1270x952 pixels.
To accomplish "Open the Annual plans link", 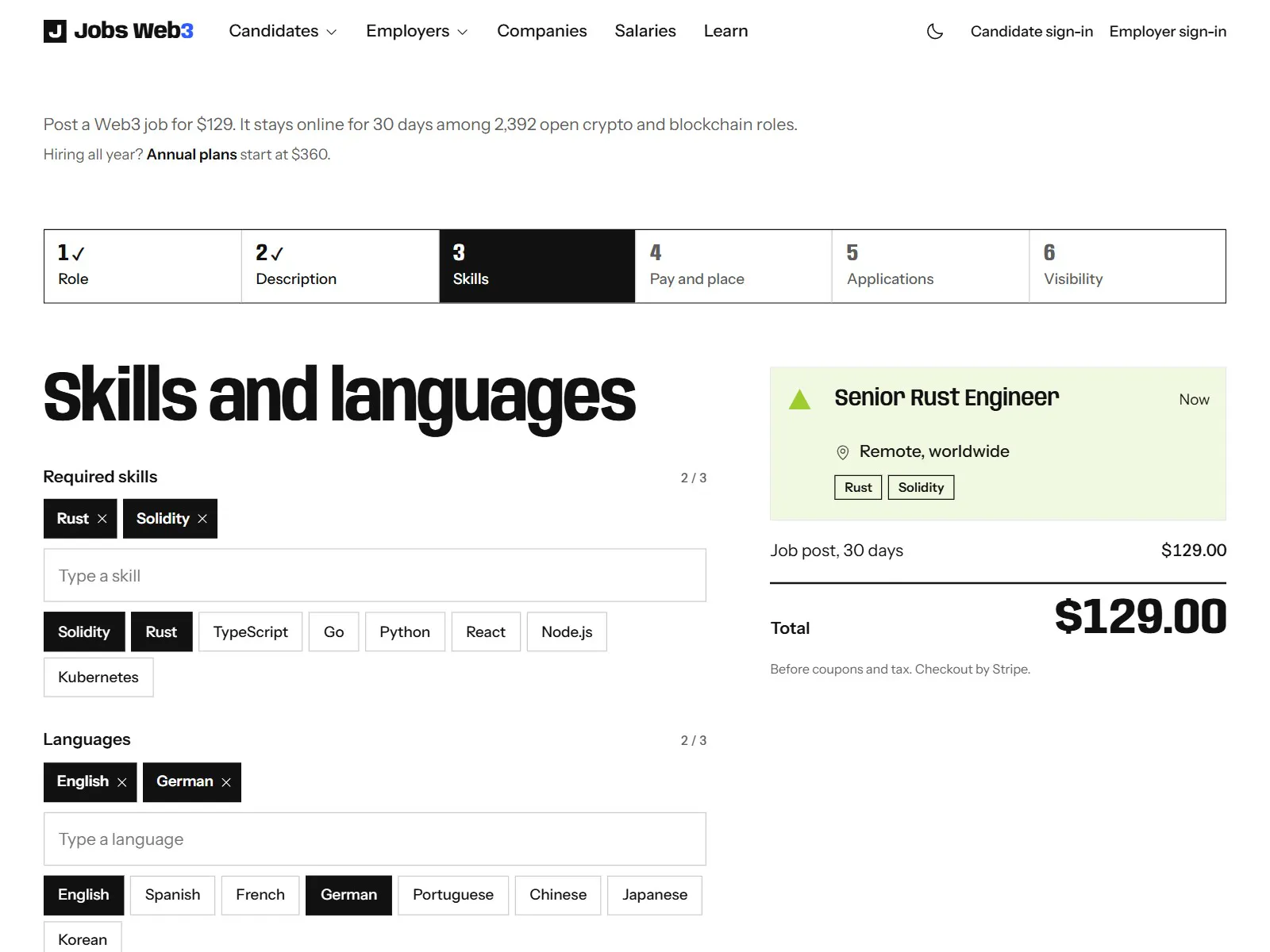I will [192, 154].
